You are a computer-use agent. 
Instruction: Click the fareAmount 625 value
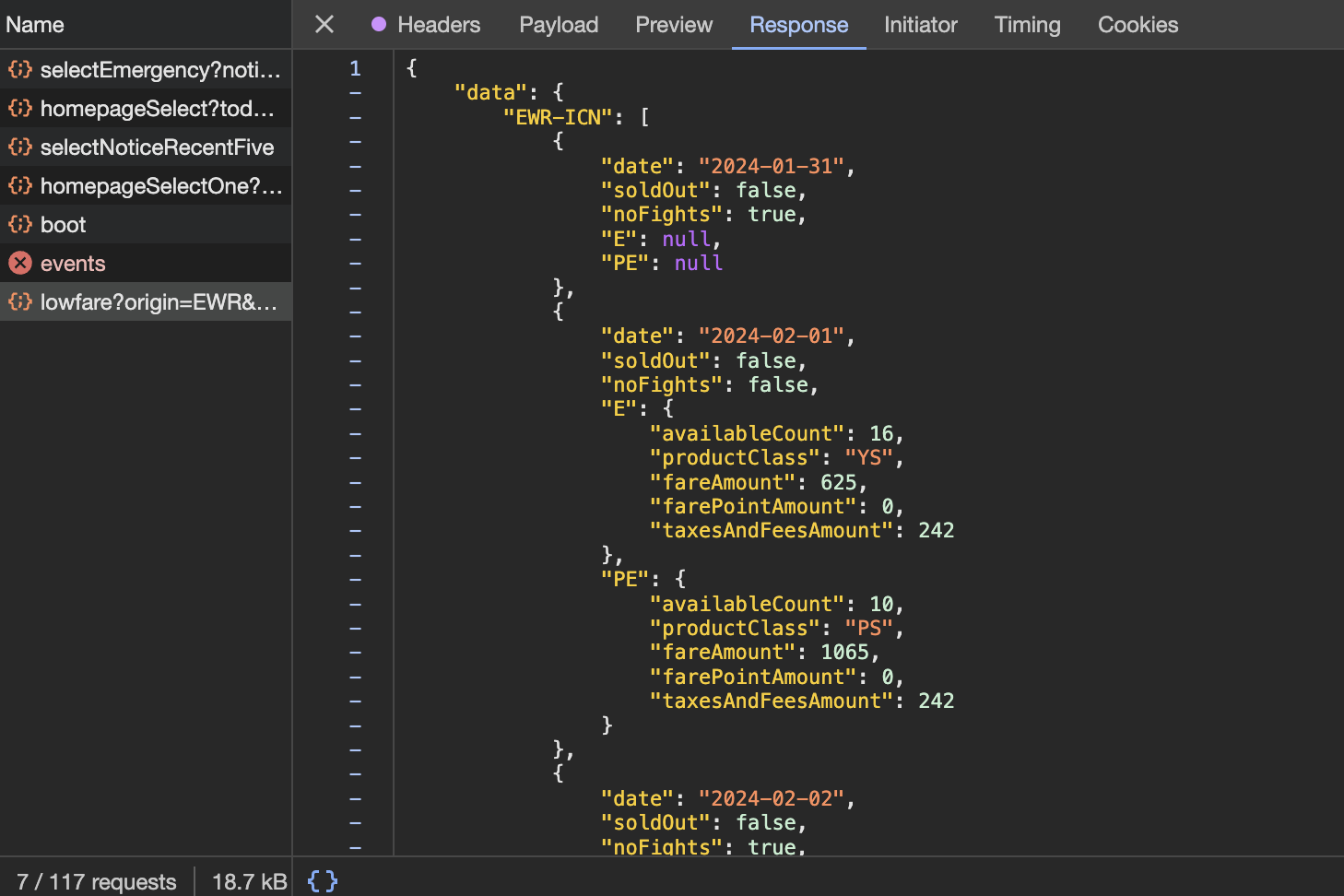pos(839,482)
